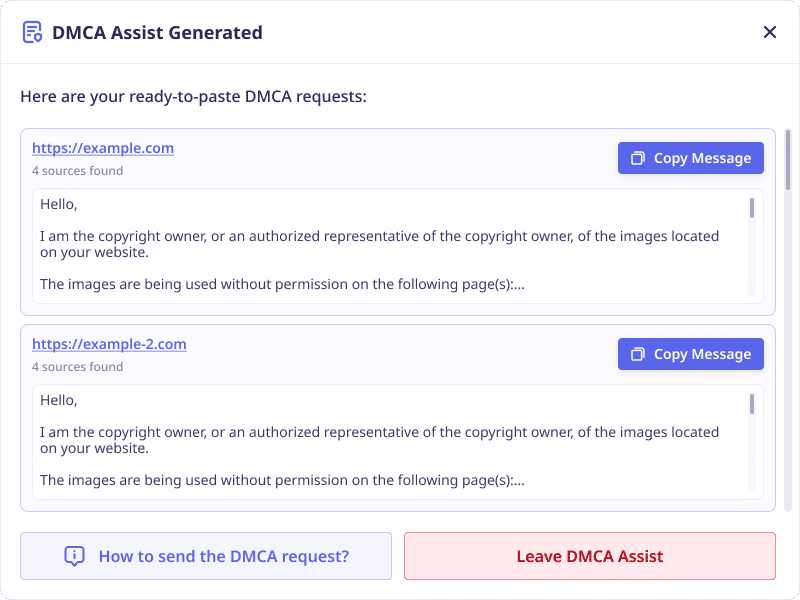The width and height of the screenshot is (800, 600).
Task: Click the info bubble icon beside How to send
Action: (74, 556)
